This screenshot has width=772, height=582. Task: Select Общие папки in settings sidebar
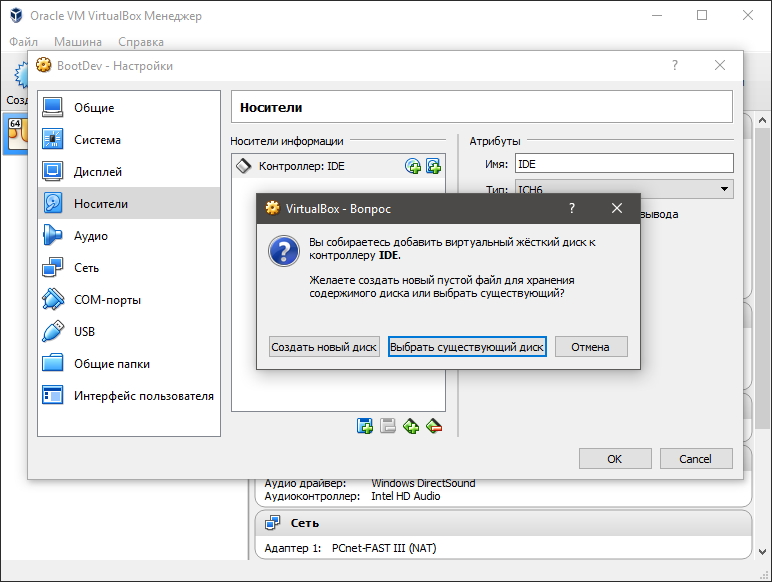tap(129, 363)
